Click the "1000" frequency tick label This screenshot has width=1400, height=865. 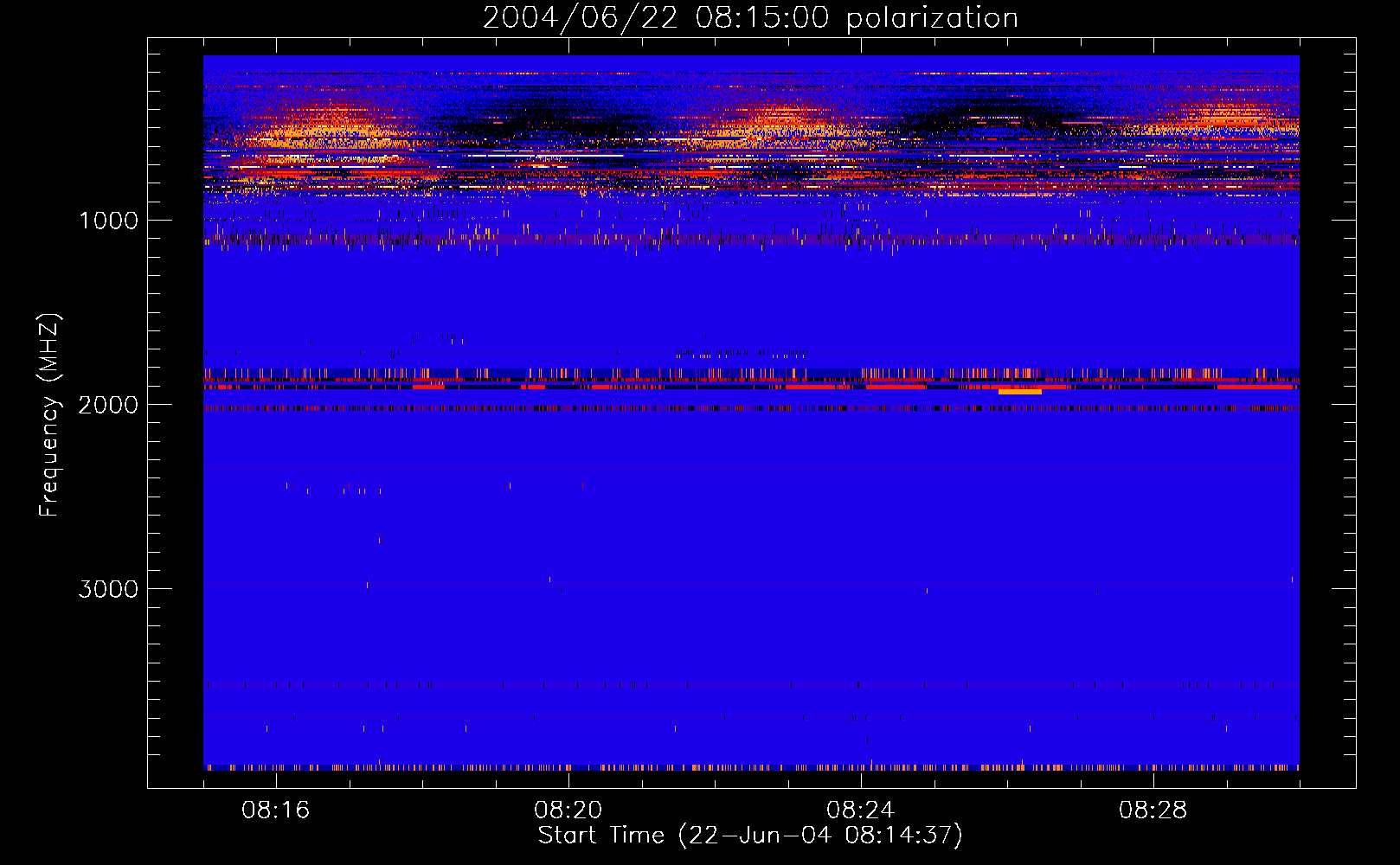(x=108, y=221)
